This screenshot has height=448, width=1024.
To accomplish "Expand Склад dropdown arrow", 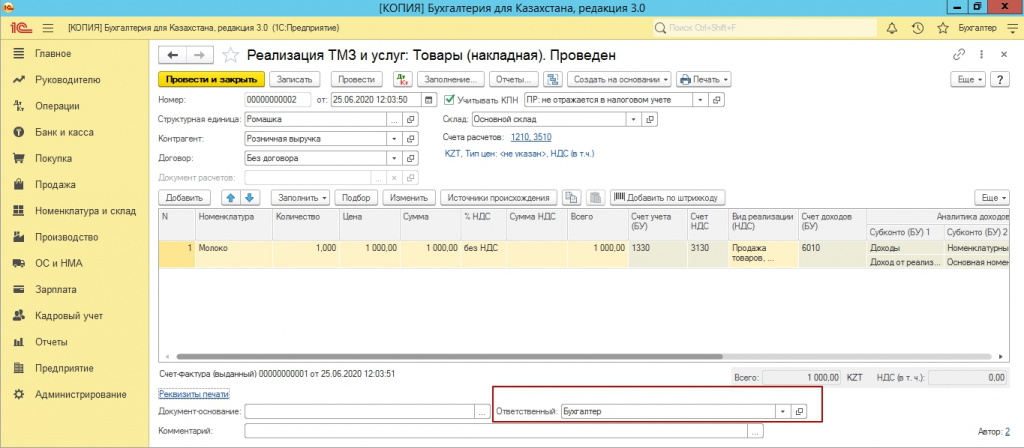I will pyautogui.click(x=633, y=120).
